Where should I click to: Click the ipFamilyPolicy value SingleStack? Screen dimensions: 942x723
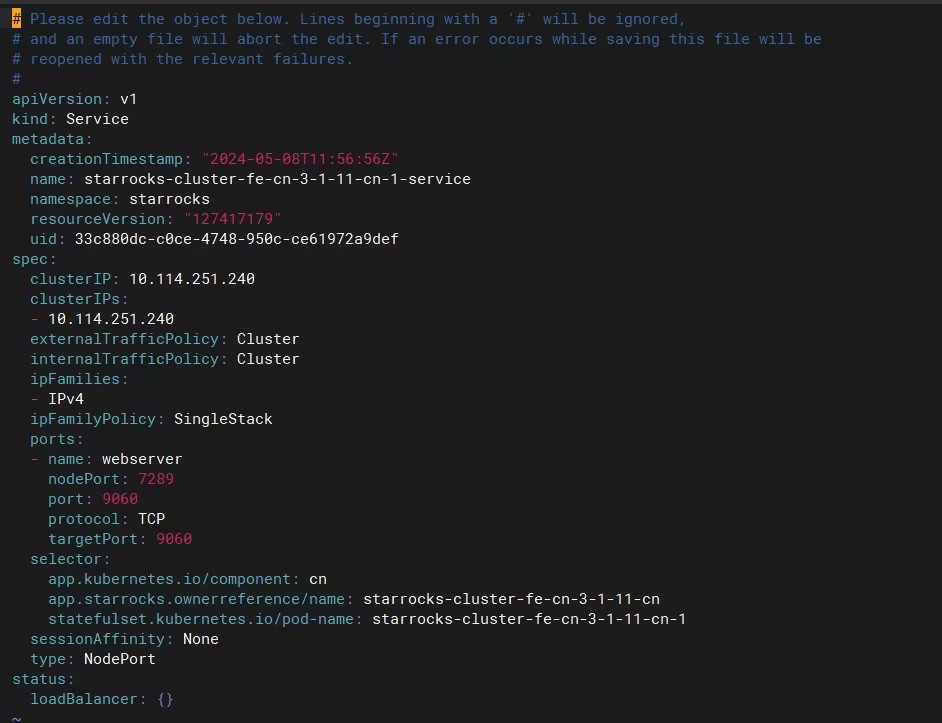(223, 419)
